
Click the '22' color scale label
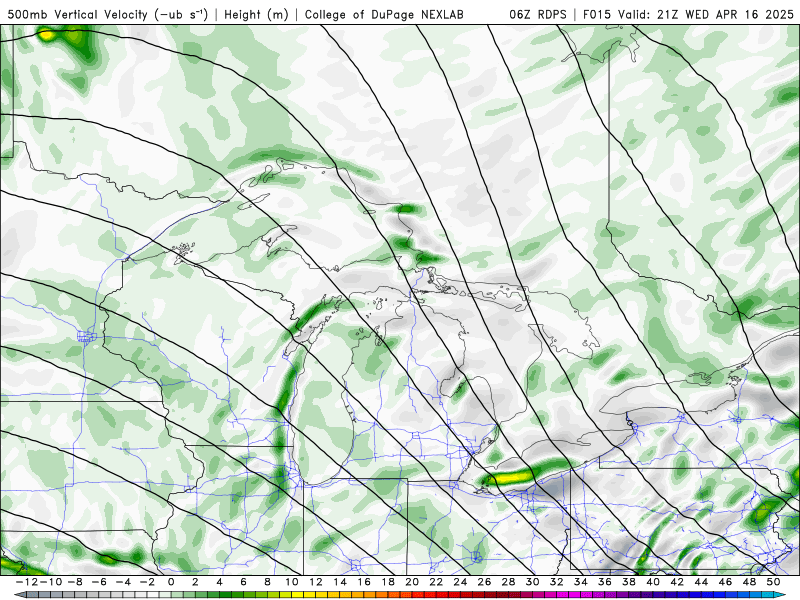[x=436, y=582]
